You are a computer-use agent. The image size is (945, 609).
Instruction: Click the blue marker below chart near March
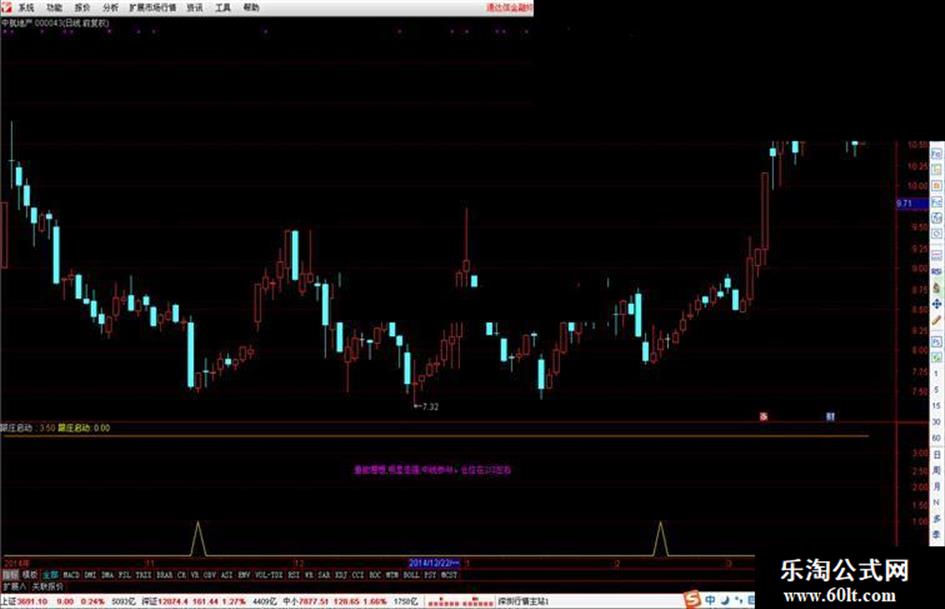[830, 416]
